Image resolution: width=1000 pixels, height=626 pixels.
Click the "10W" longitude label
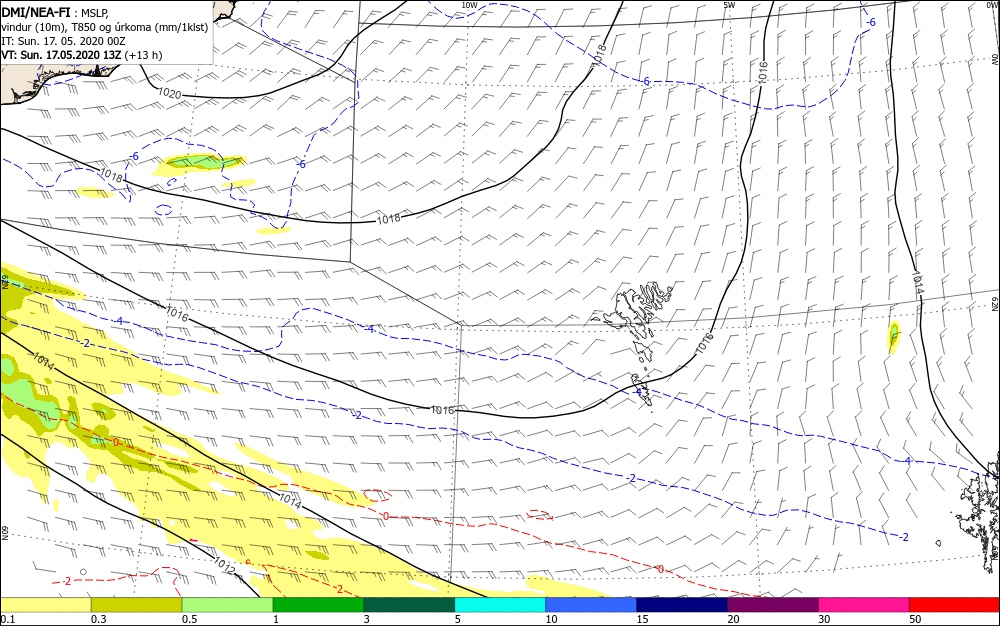(x=469, y=5)
